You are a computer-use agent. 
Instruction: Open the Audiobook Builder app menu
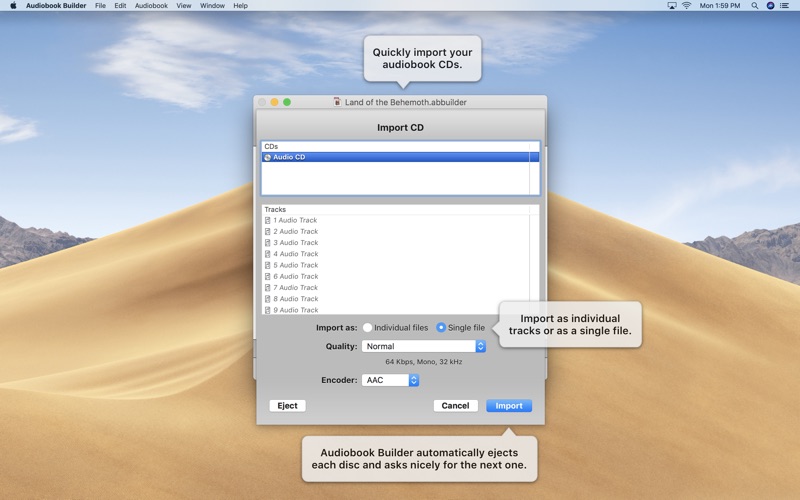tap(56, 6)
